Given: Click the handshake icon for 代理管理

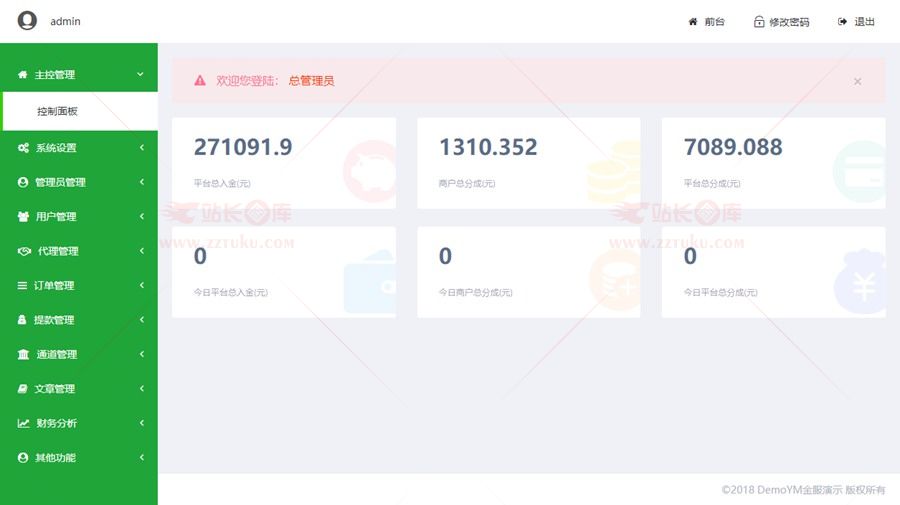Looking at the screenshot, I should click(24, 251).
